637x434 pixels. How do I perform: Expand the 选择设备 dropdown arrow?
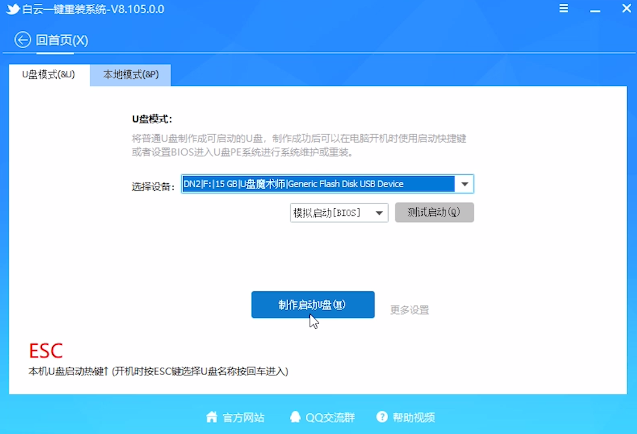[x=464, y=184]
